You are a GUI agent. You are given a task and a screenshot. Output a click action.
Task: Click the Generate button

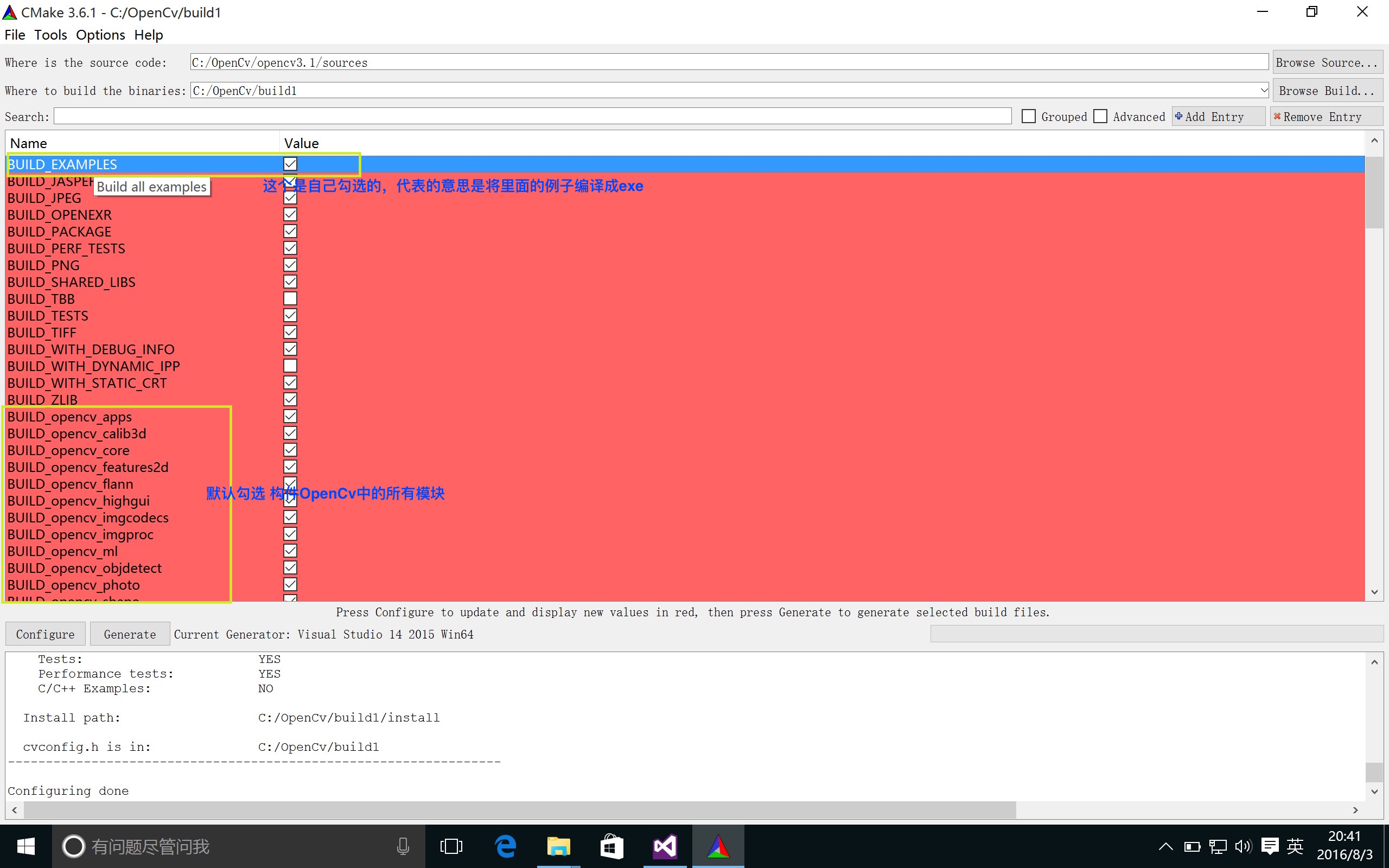click(130, 634)
